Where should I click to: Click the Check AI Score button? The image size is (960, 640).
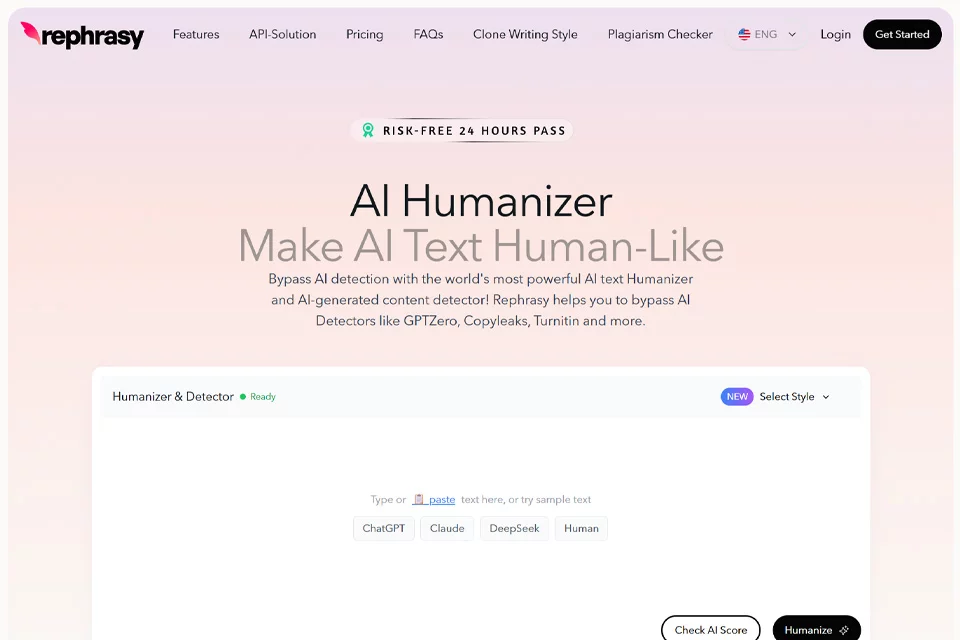[x=710, y=629]
